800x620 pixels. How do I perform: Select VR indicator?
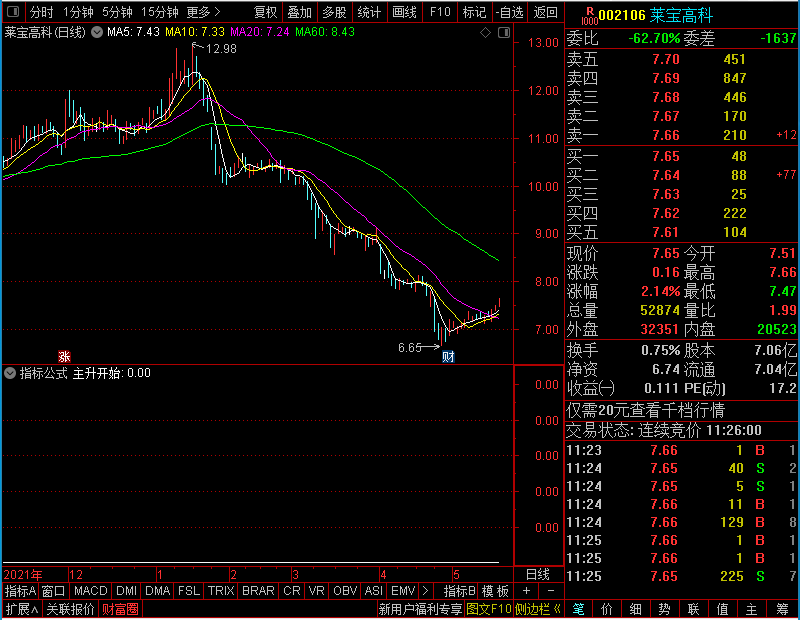(316, 591)
